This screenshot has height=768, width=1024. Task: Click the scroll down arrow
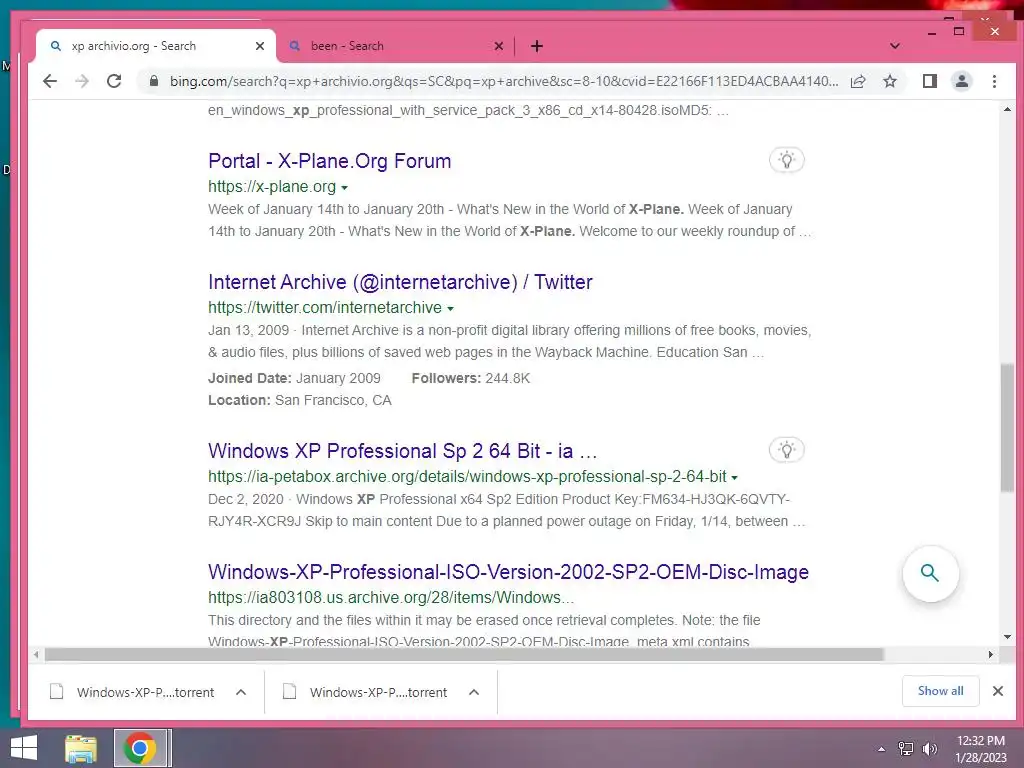click(x=1007, y=637)
